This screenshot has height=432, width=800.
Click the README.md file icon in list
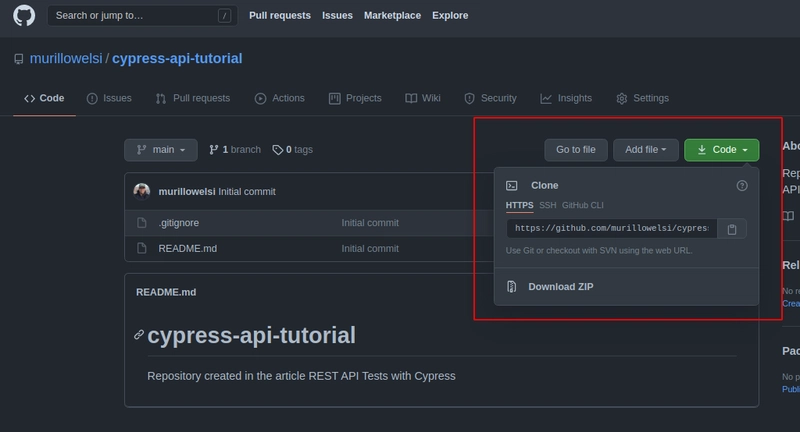tap(142, 248)
